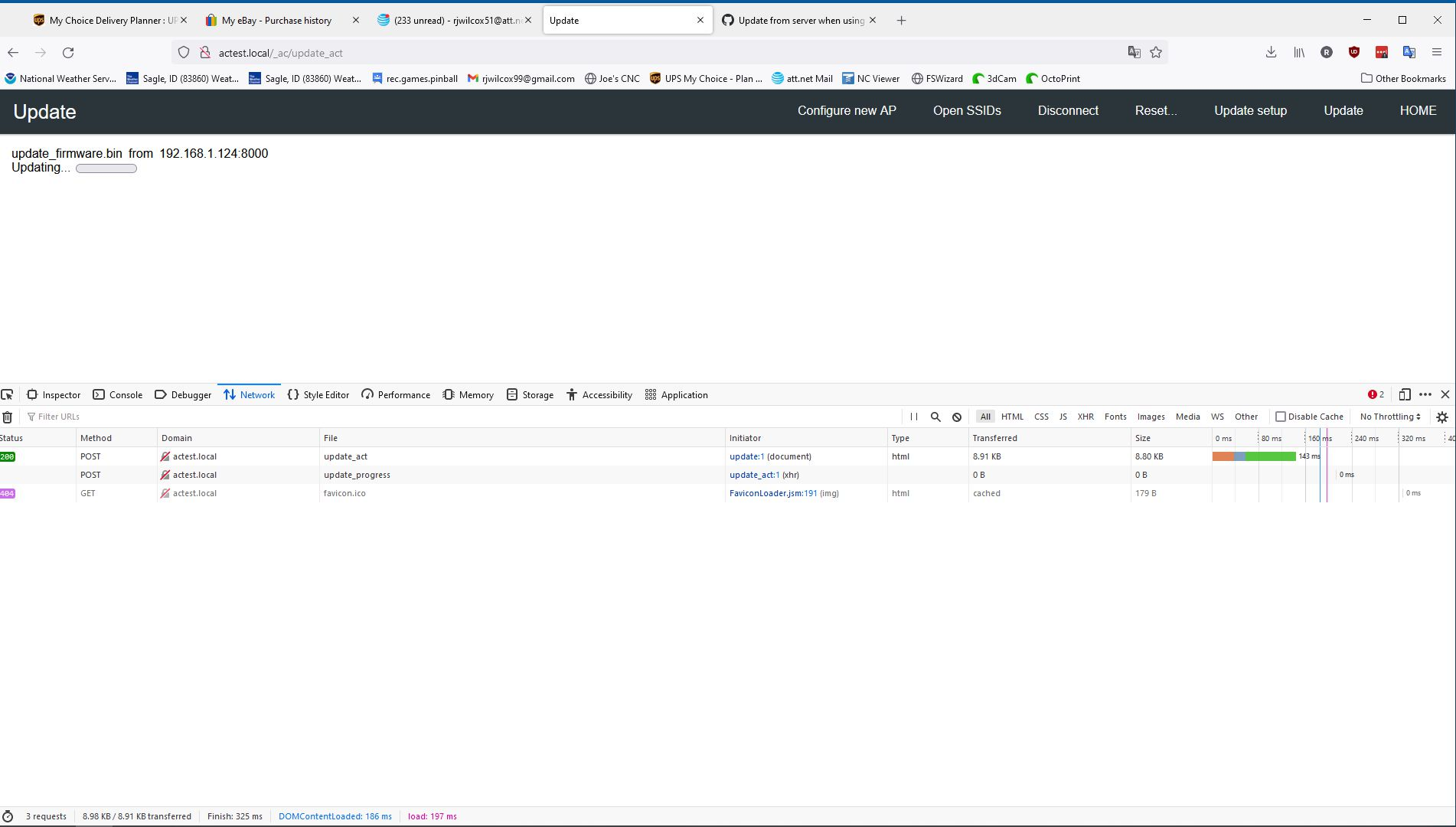1456x827 pixels.
Task: Toggle request blocking in Network panel
Action: click(x=957, y=417)
